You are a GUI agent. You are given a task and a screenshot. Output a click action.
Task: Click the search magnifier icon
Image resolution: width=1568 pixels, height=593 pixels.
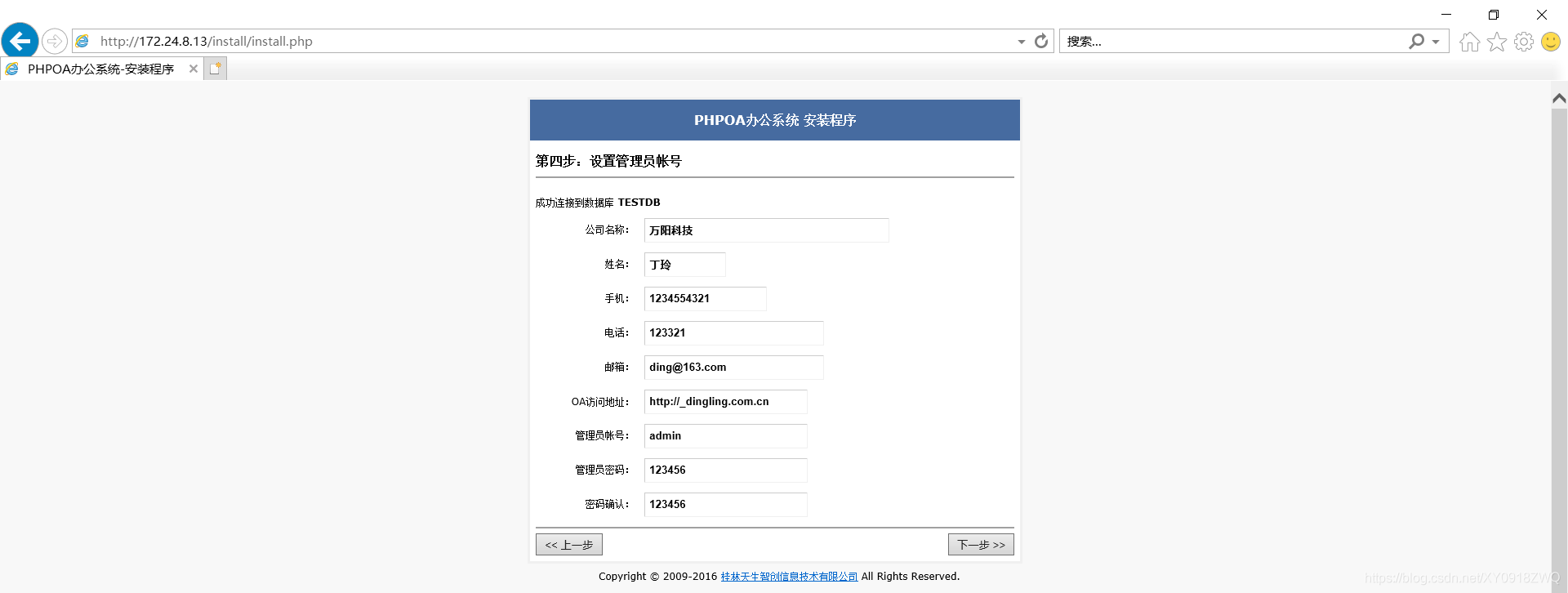pos(1417,41)
